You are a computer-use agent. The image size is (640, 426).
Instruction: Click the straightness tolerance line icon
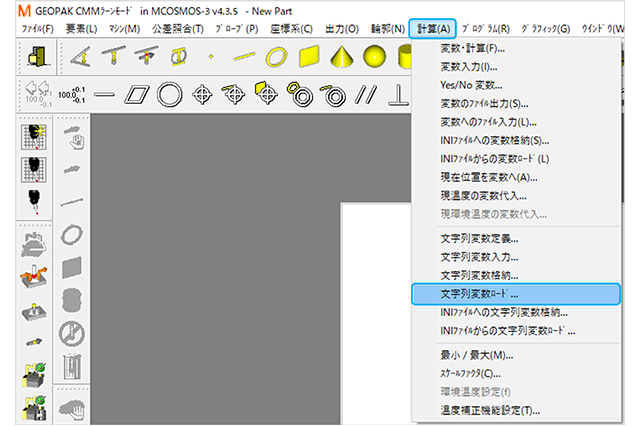click(x=105, y=95)
